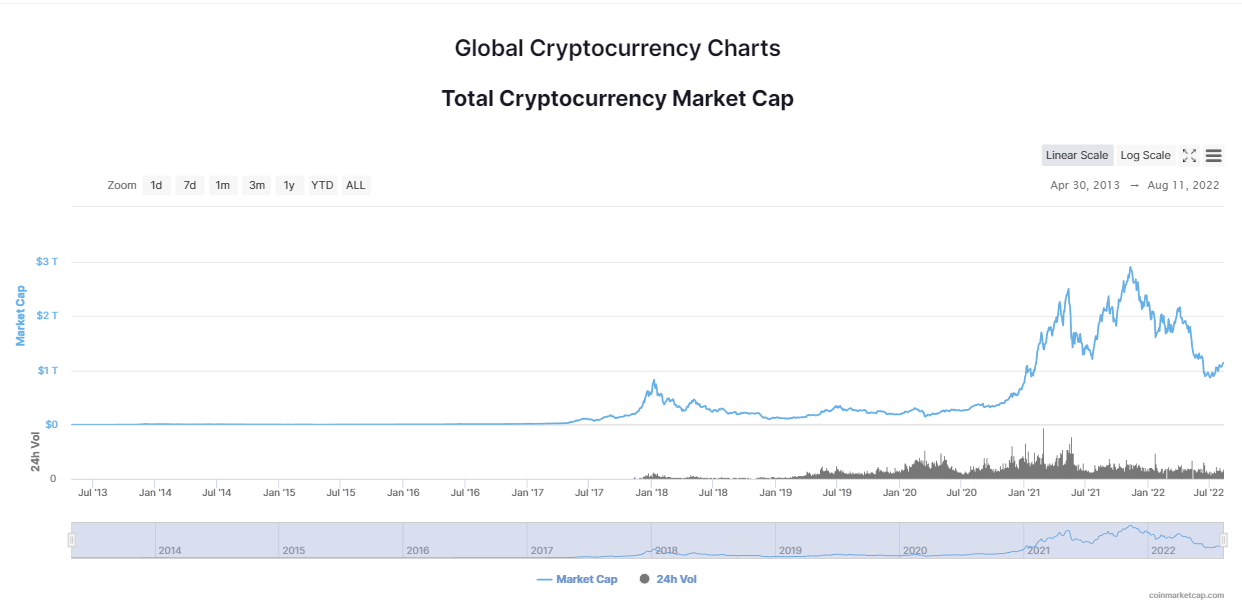This screenshot has height=613, width=1242.
Task: Select the ALL zoom range
Action: coord(356,185)
